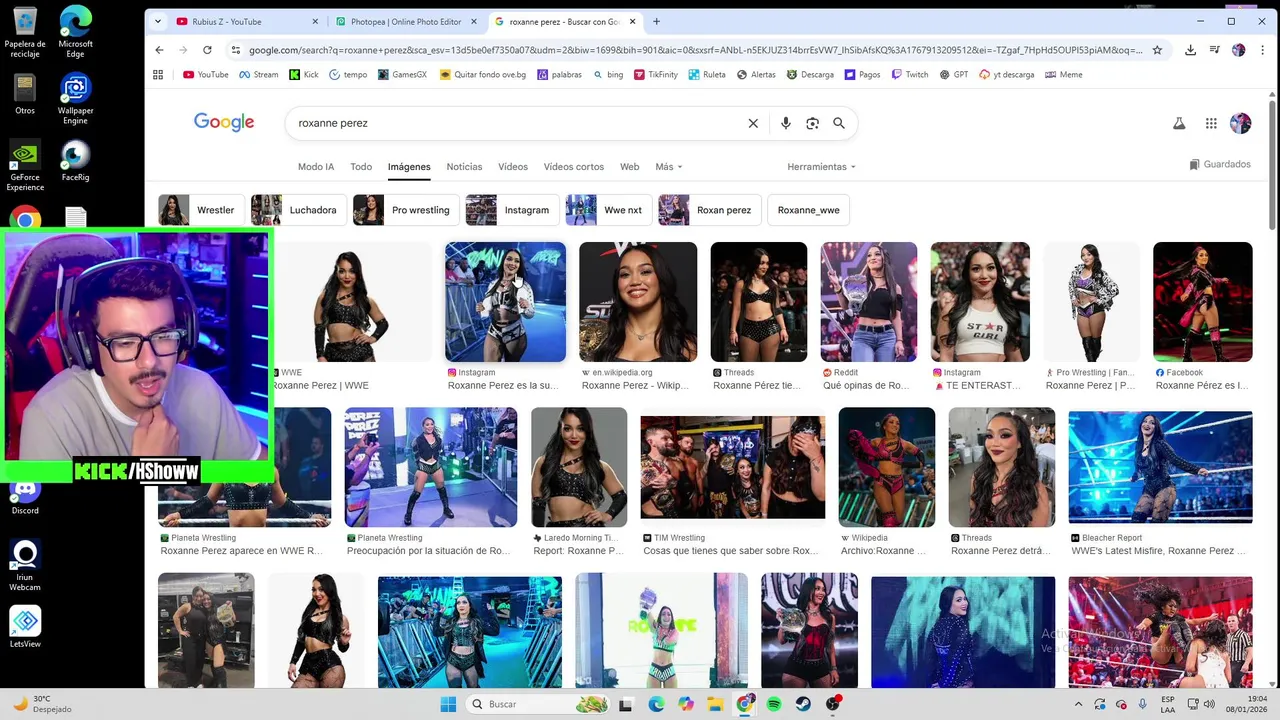Open Search Labs flask icon
This screenshot has height=720, width=1280.
[x=1179, y=123]
